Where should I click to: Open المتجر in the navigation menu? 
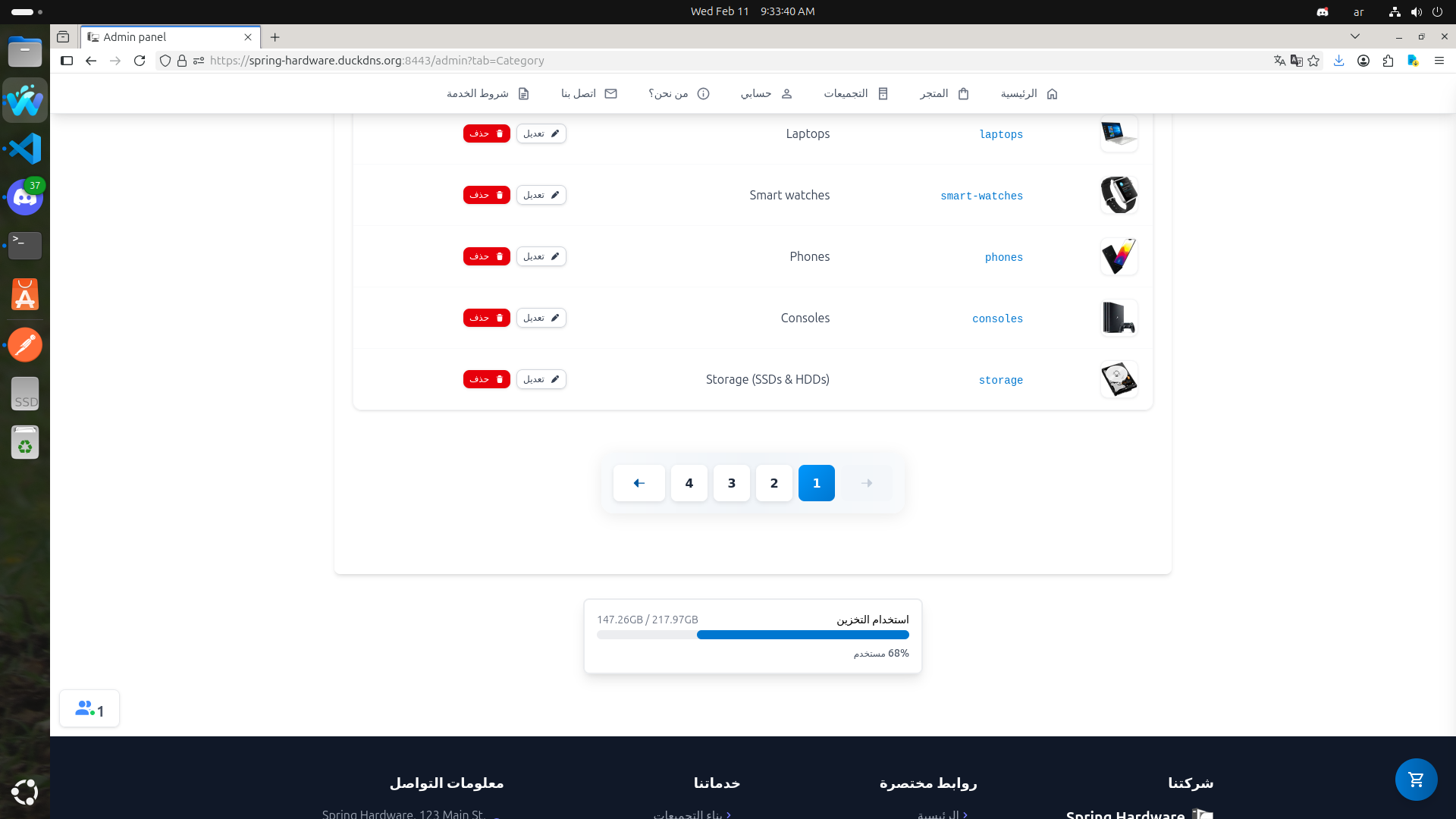[x=944, y=93]
